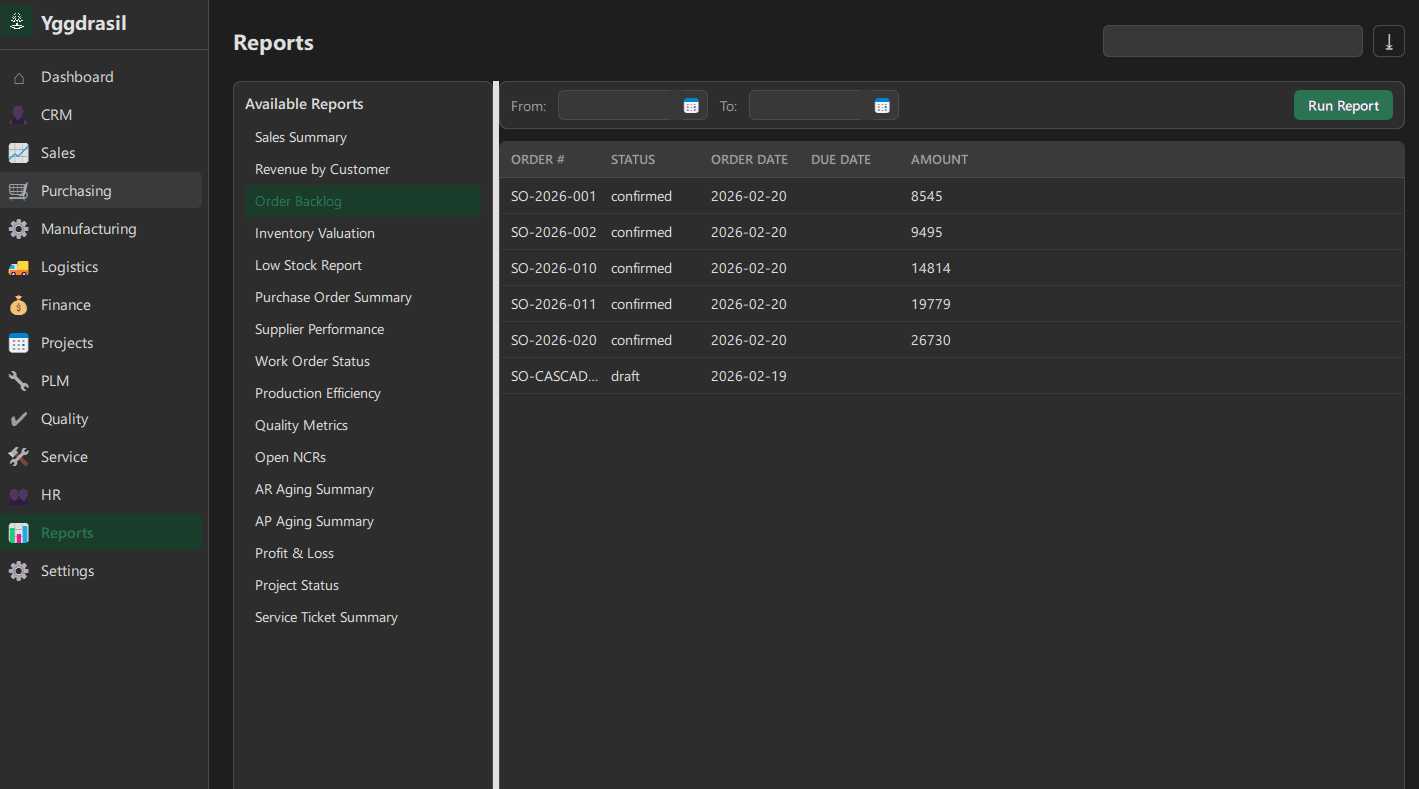Select the CRM module icon

18,114
